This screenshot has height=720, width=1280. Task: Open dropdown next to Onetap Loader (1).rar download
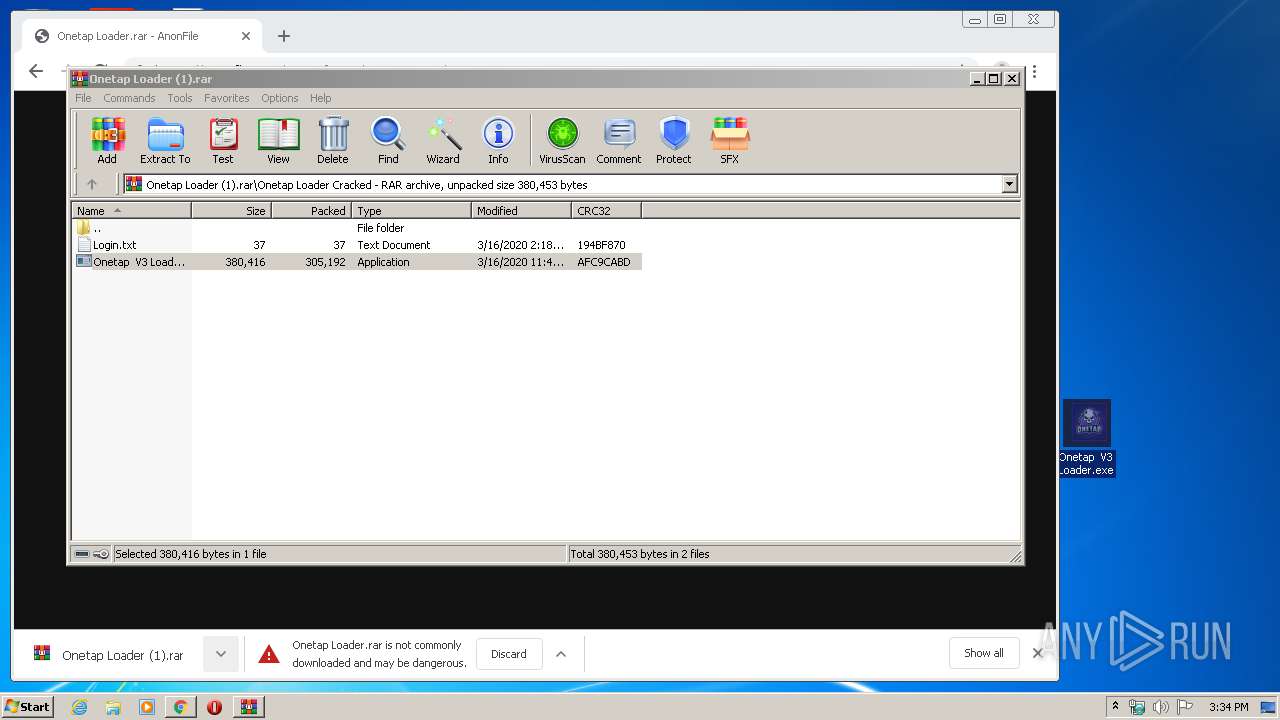[x=221, y=654]
